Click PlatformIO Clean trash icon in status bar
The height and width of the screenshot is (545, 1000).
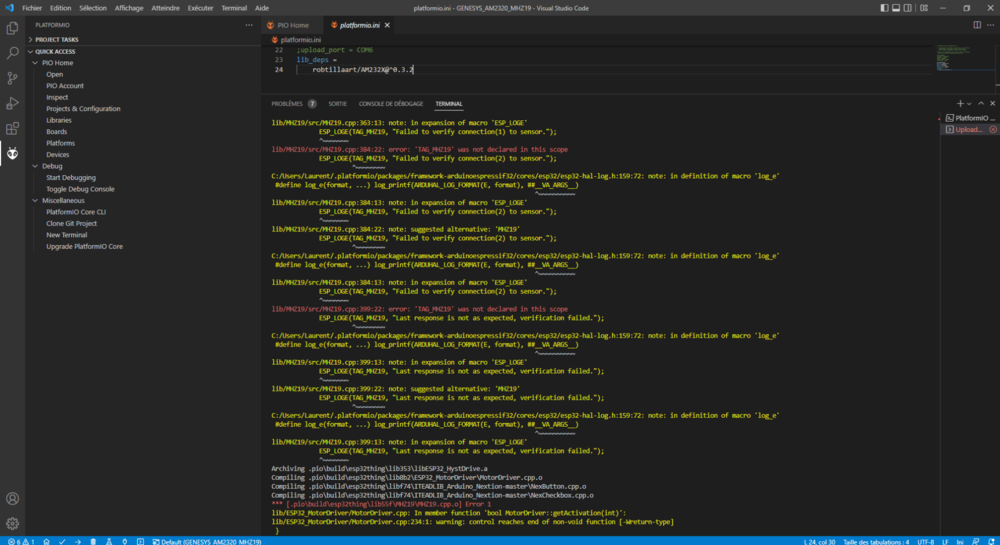tap(93, 541)
